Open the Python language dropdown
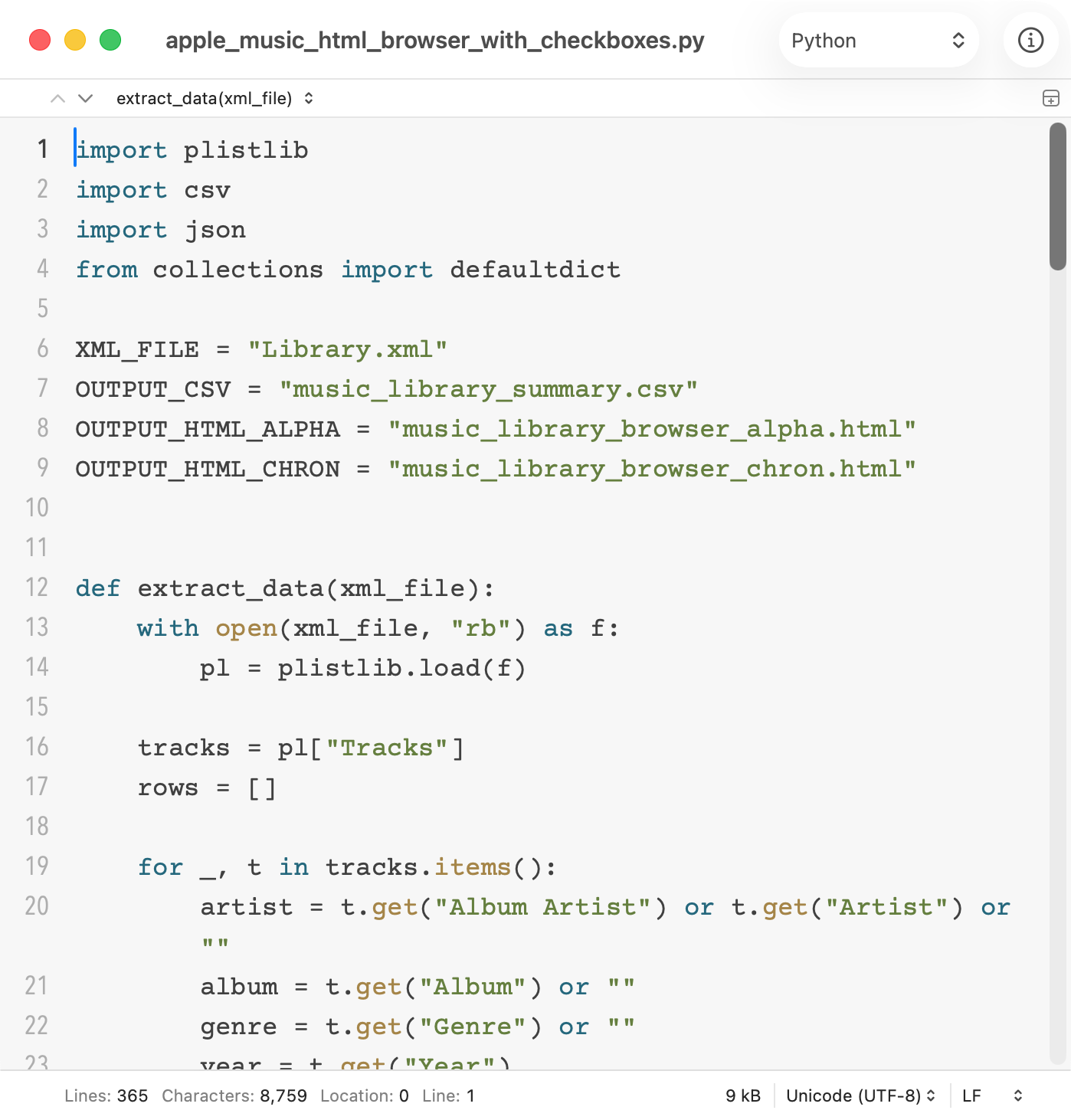The height and width of the screenshot is (1120, 1071). (x=879, y=40)
